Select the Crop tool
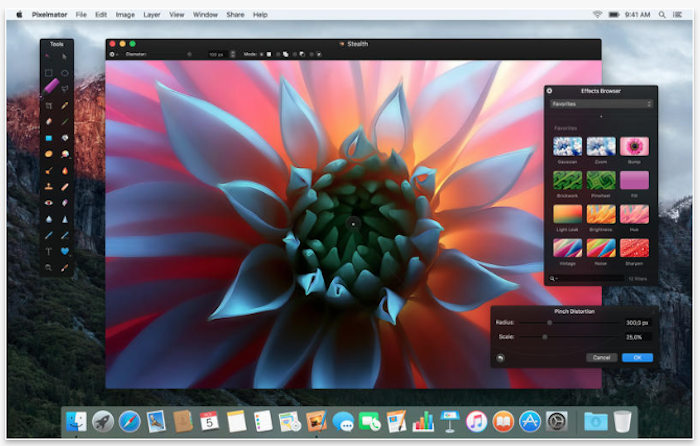This screenshot has width=700, height=446. coord(49,106)
